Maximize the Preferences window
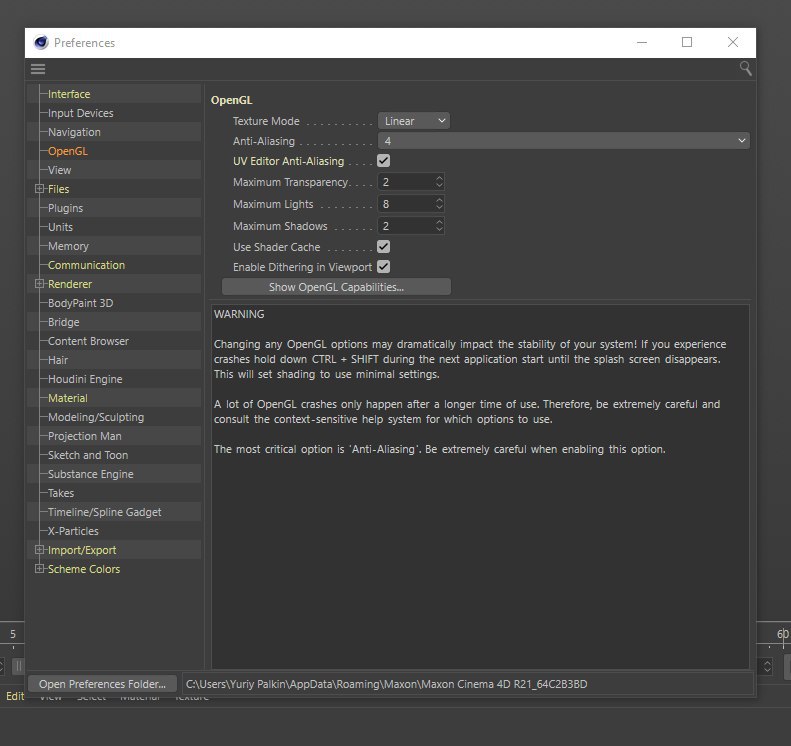 coord(687,42)
